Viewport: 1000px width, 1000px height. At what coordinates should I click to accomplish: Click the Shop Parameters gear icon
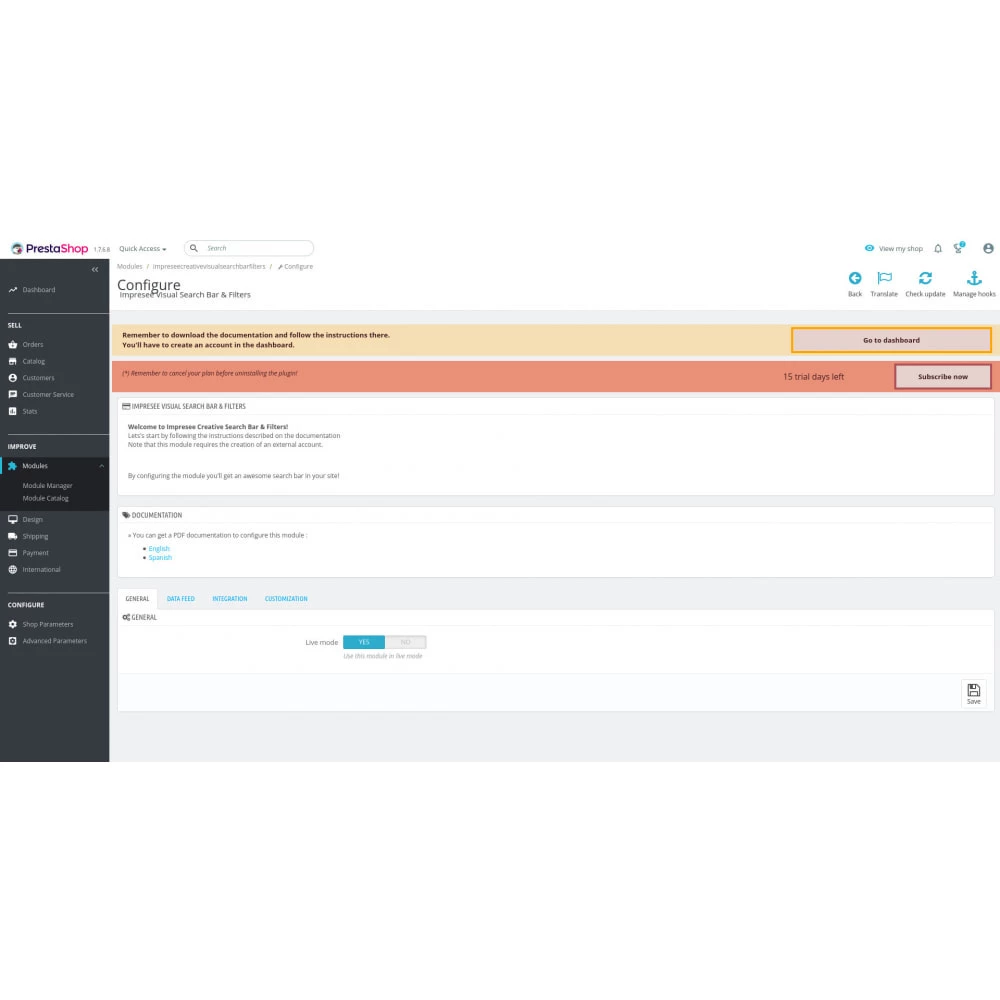pyautogui.click(x=13, y=624)
